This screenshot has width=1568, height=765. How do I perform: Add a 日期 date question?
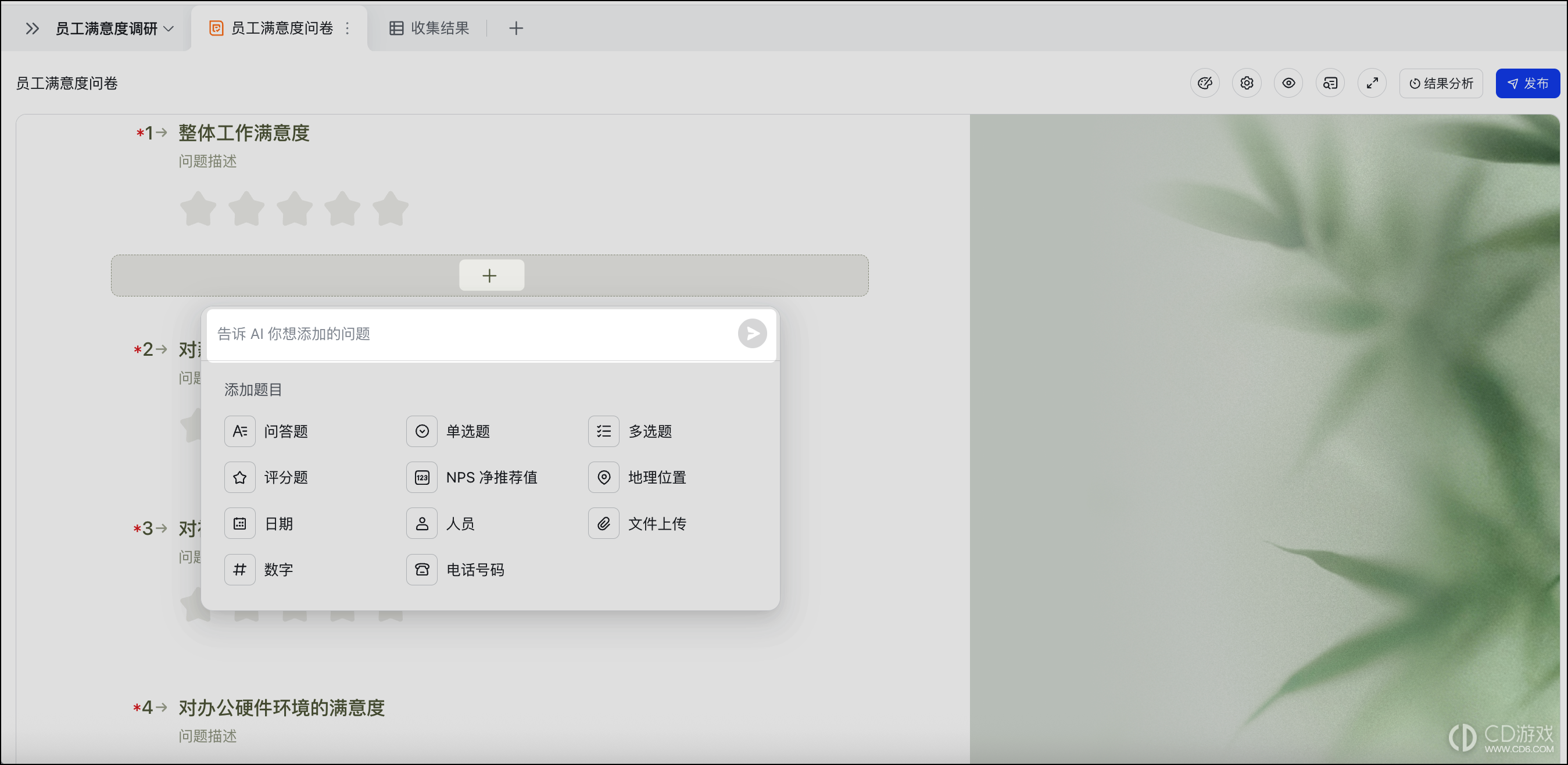pyautogui.click(x=259, y=523)
